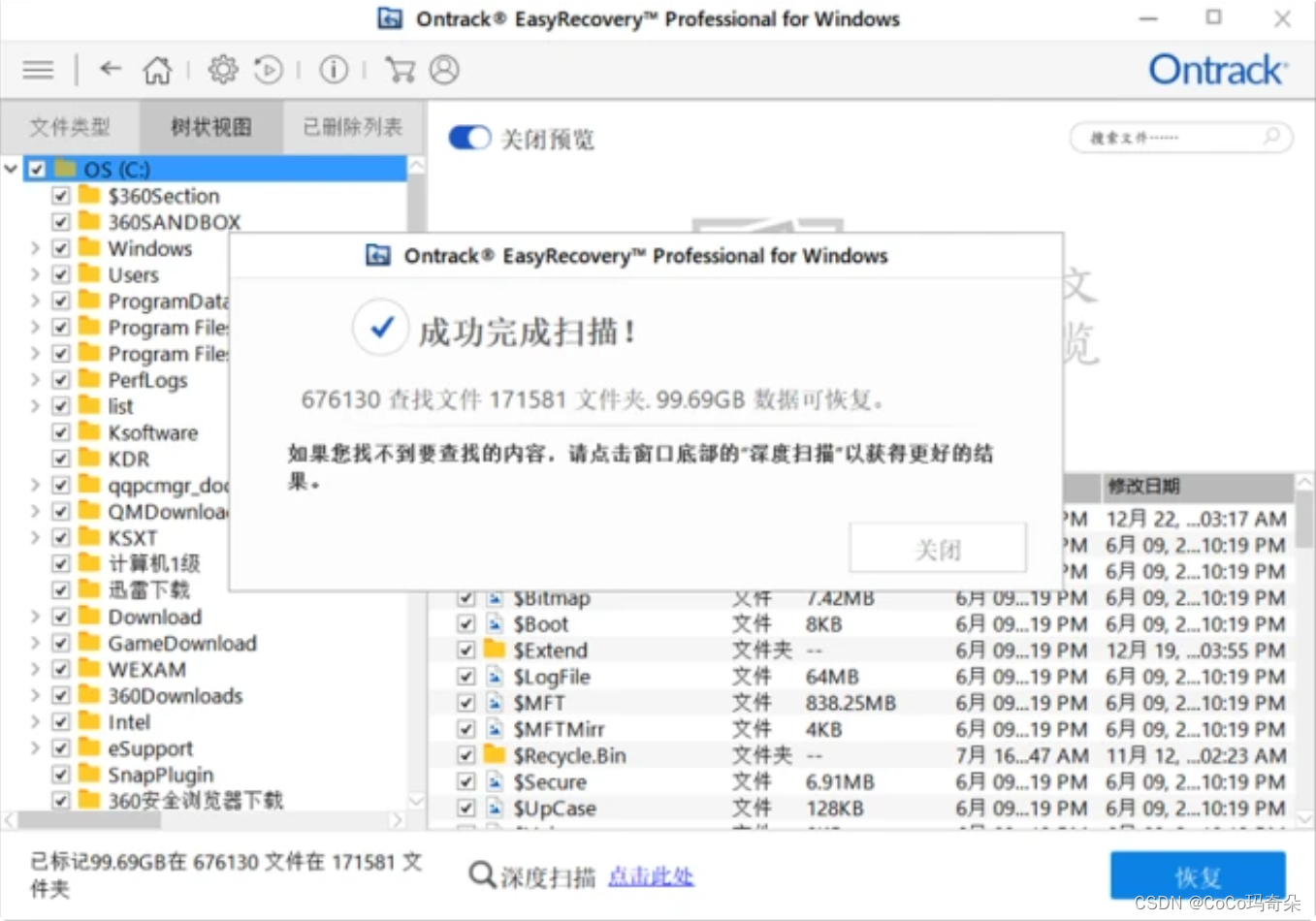Click the 点击此处 deep scan link
The image size is (1316, 921).
pos(651,876)
